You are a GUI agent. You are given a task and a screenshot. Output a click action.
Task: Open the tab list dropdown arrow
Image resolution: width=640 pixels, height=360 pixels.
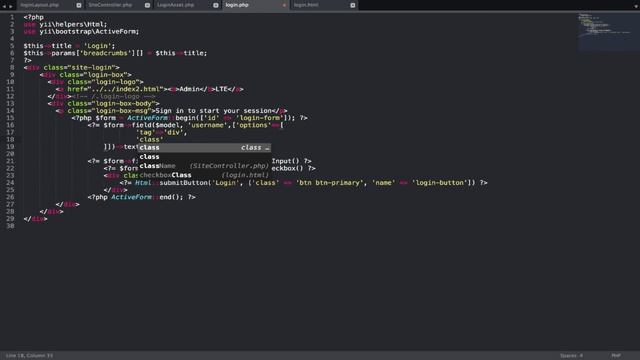636,6
